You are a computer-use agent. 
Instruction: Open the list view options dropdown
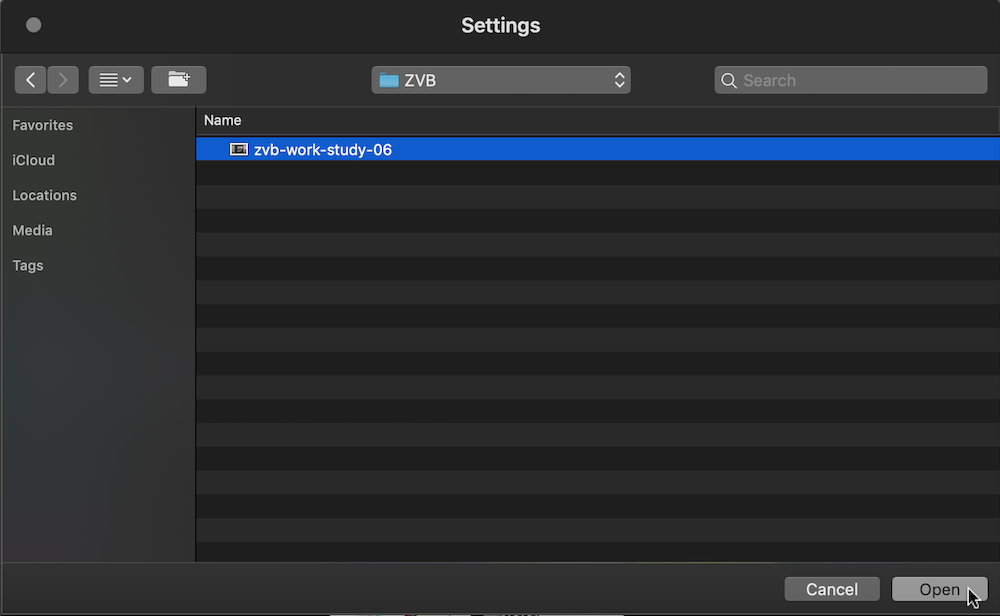coord(116,80)
